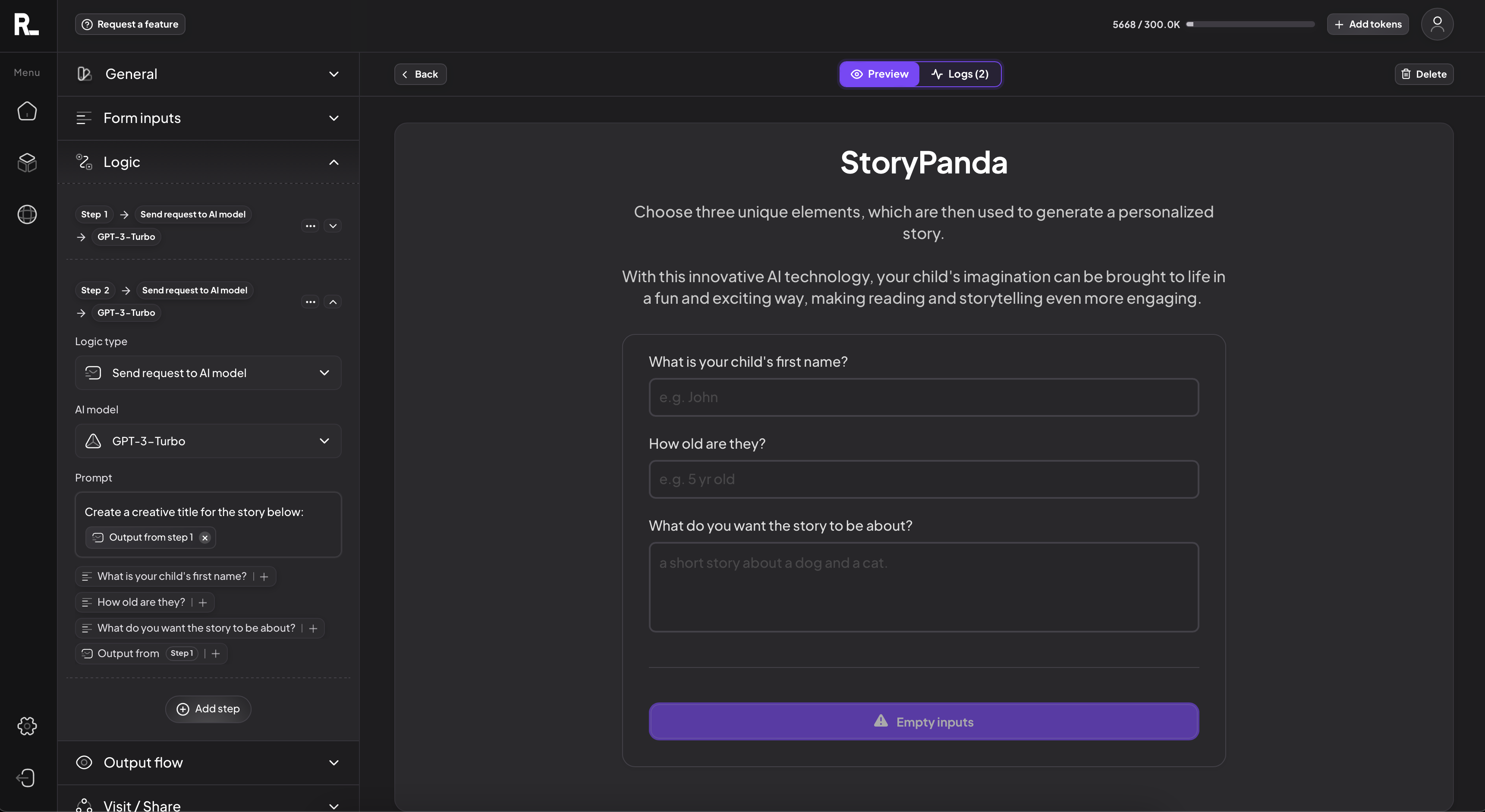Screen dimensions: 1485x812
Task: Open Logic type dropdown
Action: point(208,373)
